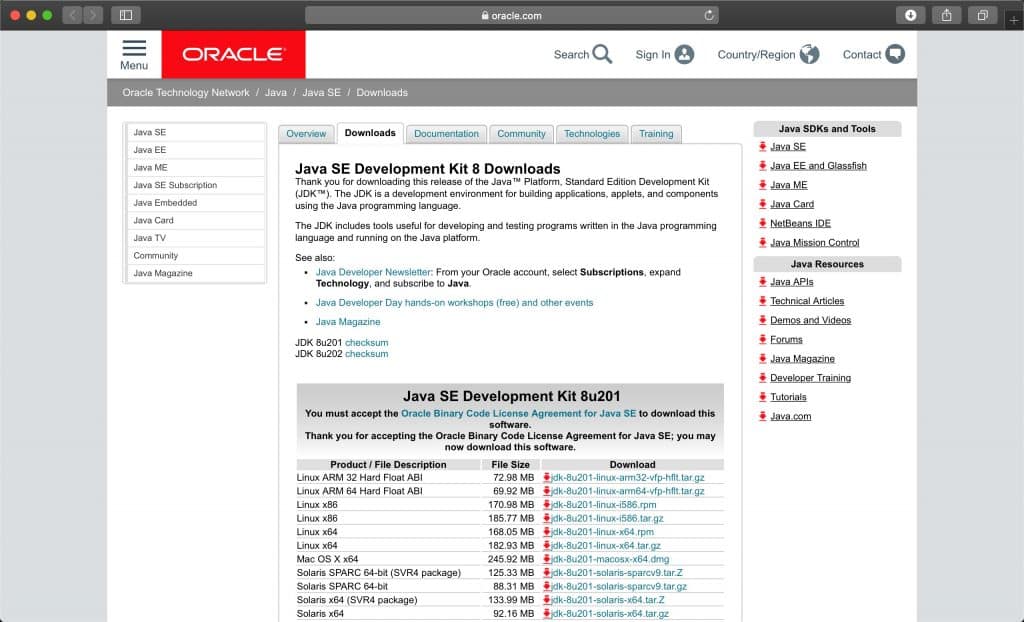Switch to the Overview tab
The image size is (1024, 622).
[306, 133]
